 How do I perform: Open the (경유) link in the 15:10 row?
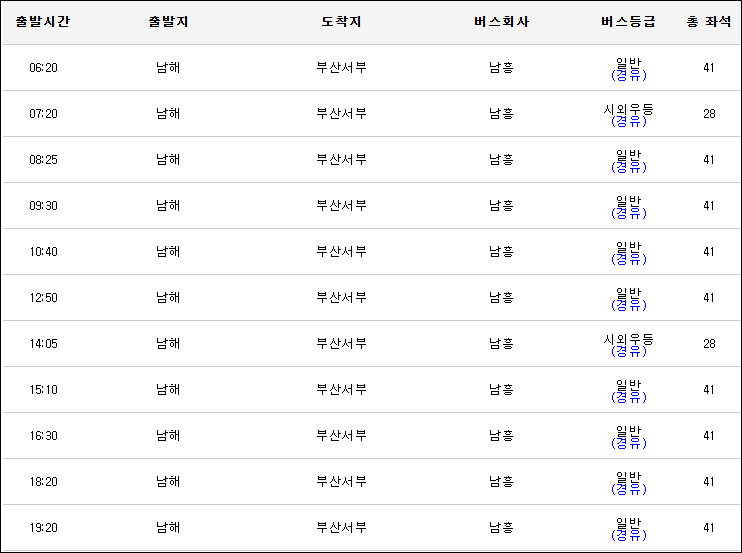pyautogui.click(x=628, y=397)
